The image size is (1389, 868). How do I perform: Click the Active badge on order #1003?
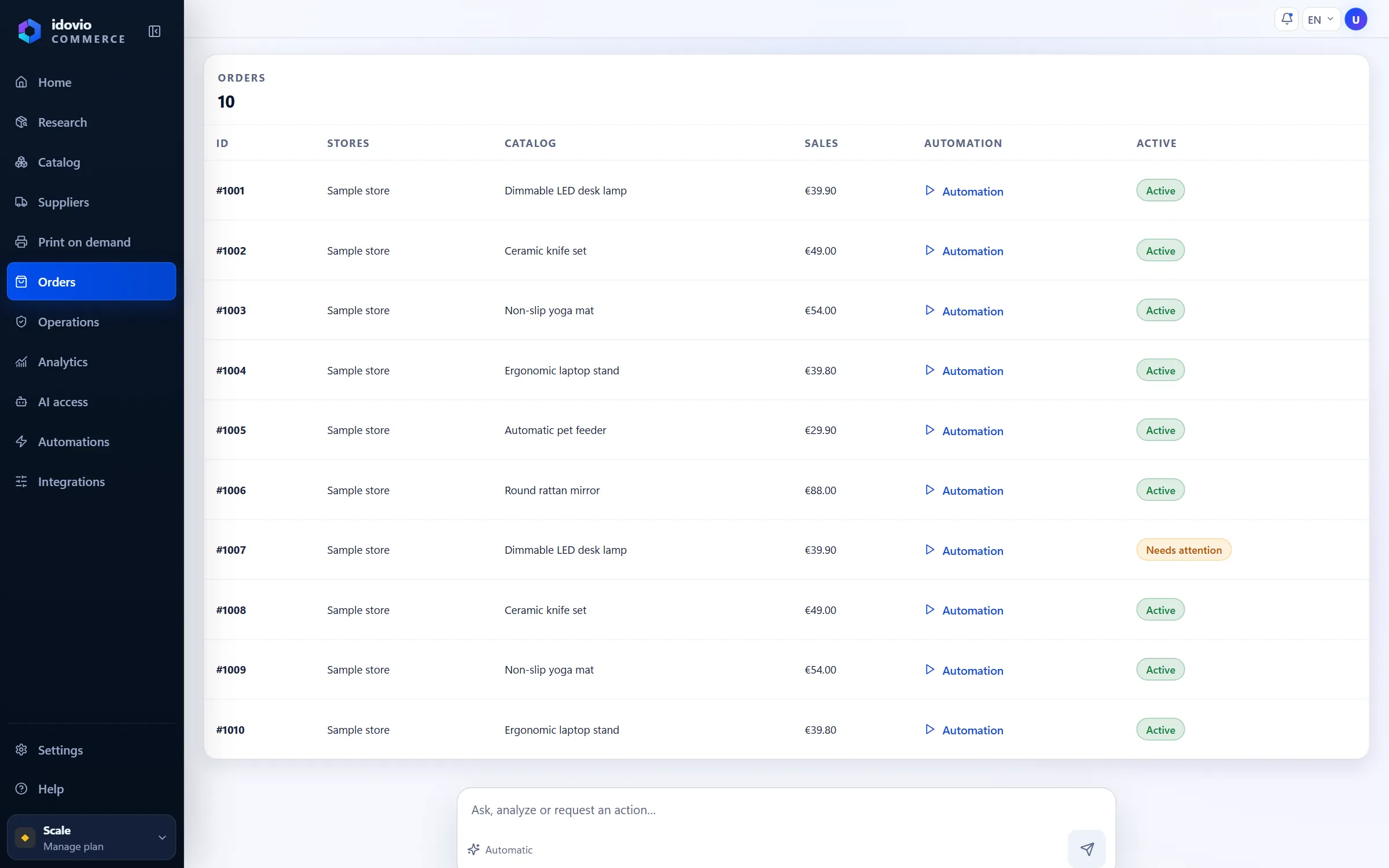tap(1160, 310)
